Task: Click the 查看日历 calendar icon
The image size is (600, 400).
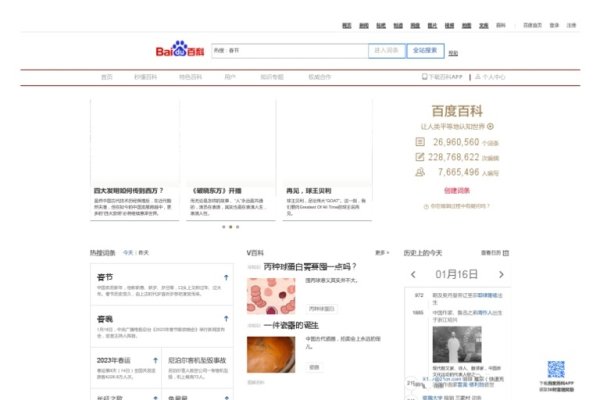Action: click(x=506, y=253)
